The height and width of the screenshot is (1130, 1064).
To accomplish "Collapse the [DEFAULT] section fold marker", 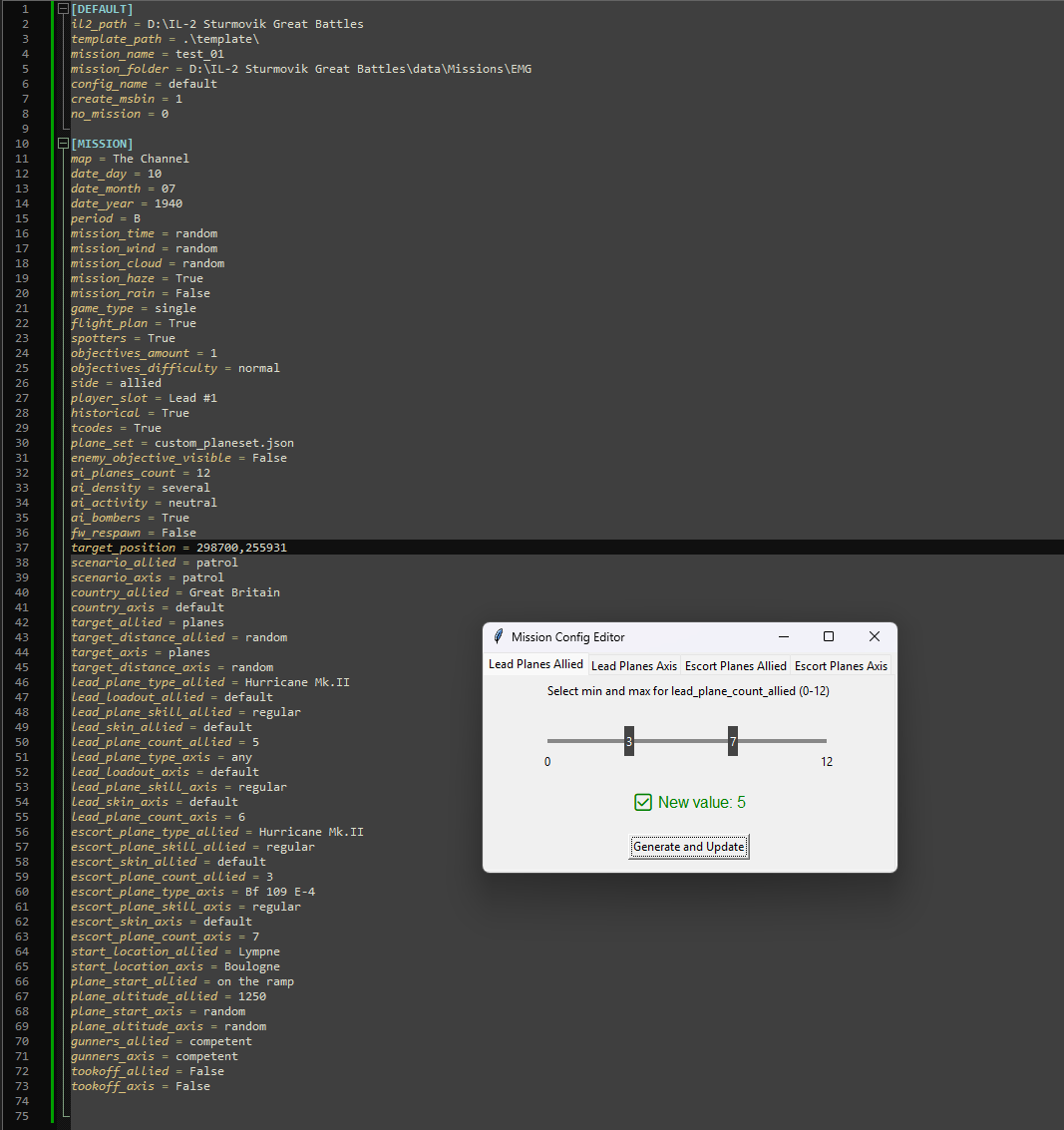I will click(x=63, y=9).
